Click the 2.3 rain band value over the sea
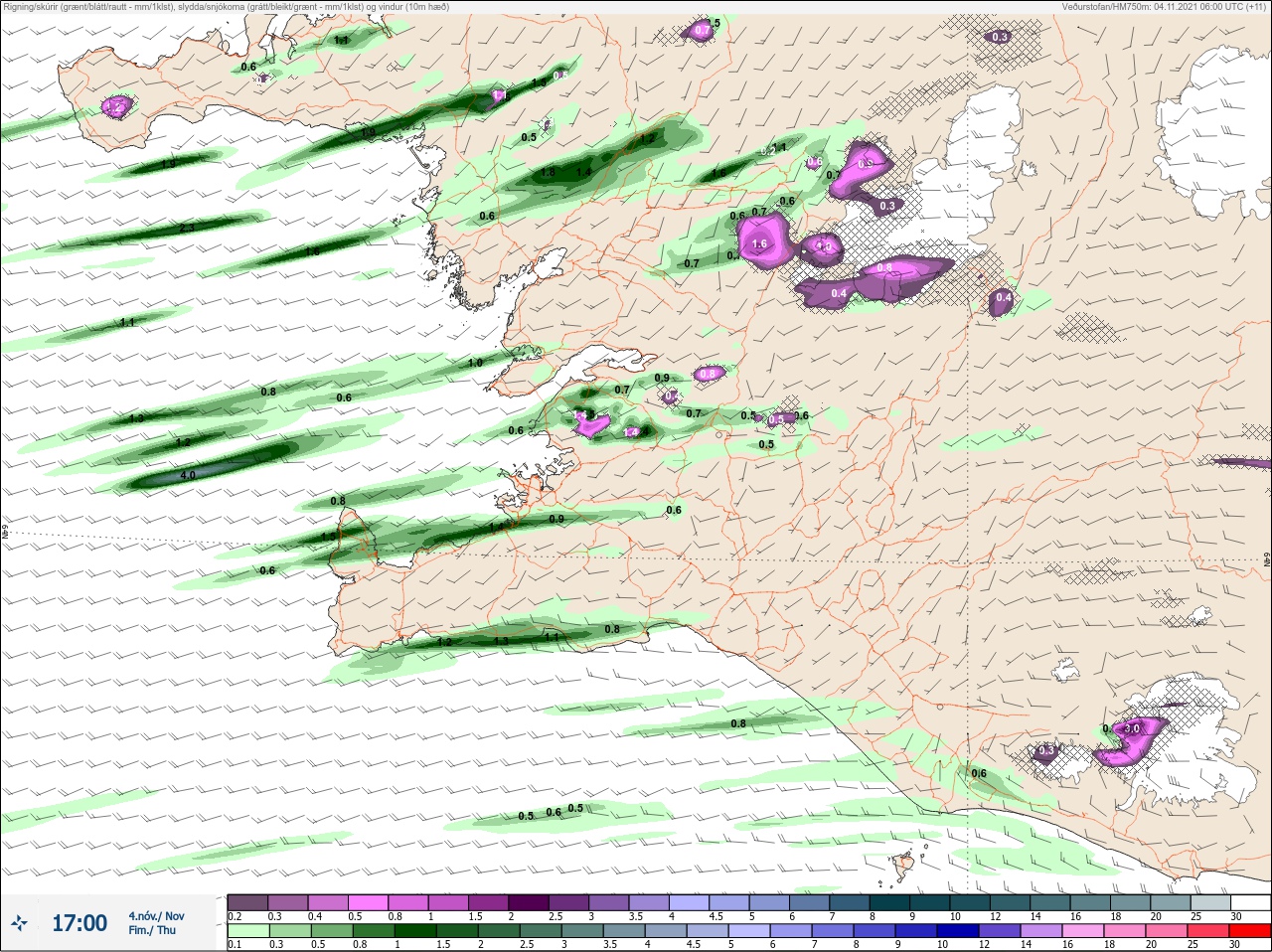1272x952 pixels. coord(187,229)
